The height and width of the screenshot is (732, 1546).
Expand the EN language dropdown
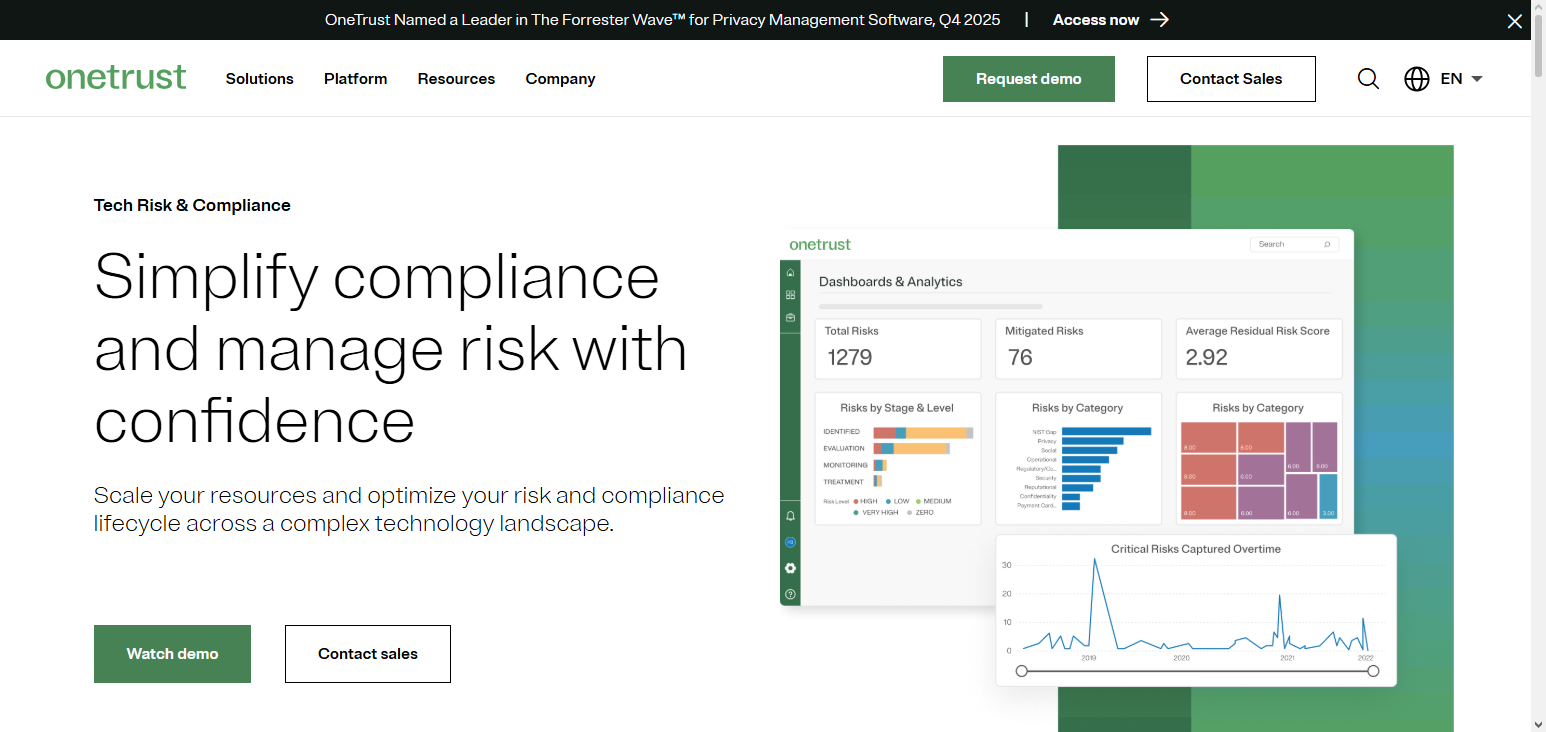[x=1460, y=78]
